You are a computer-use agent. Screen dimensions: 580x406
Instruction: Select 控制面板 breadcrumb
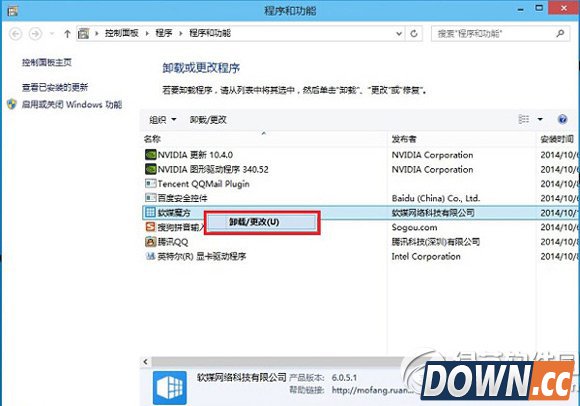121,33
